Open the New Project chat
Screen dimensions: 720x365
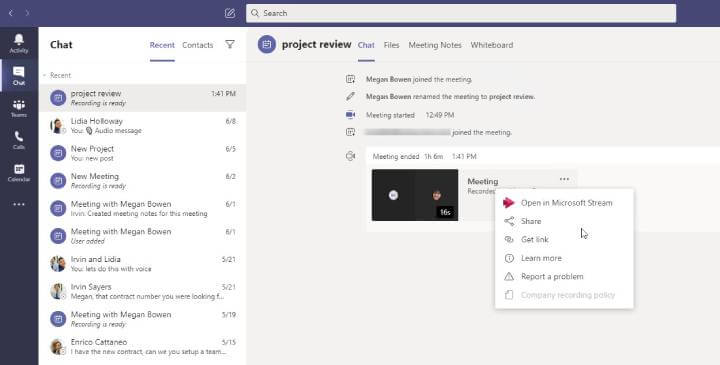pos(142,153)
